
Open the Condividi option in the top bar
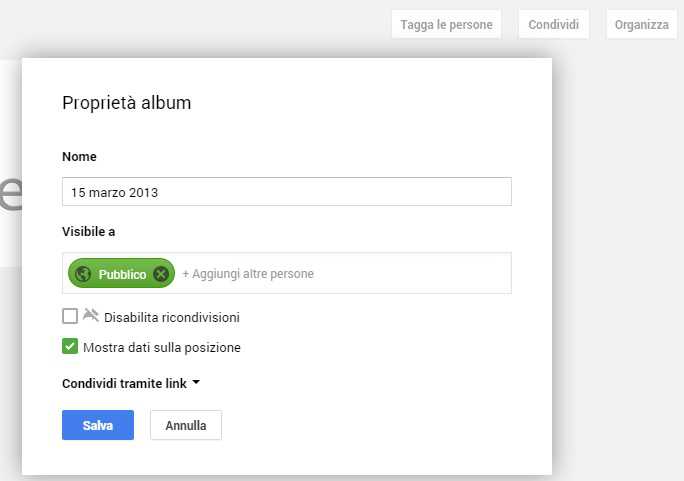point(554,25)
